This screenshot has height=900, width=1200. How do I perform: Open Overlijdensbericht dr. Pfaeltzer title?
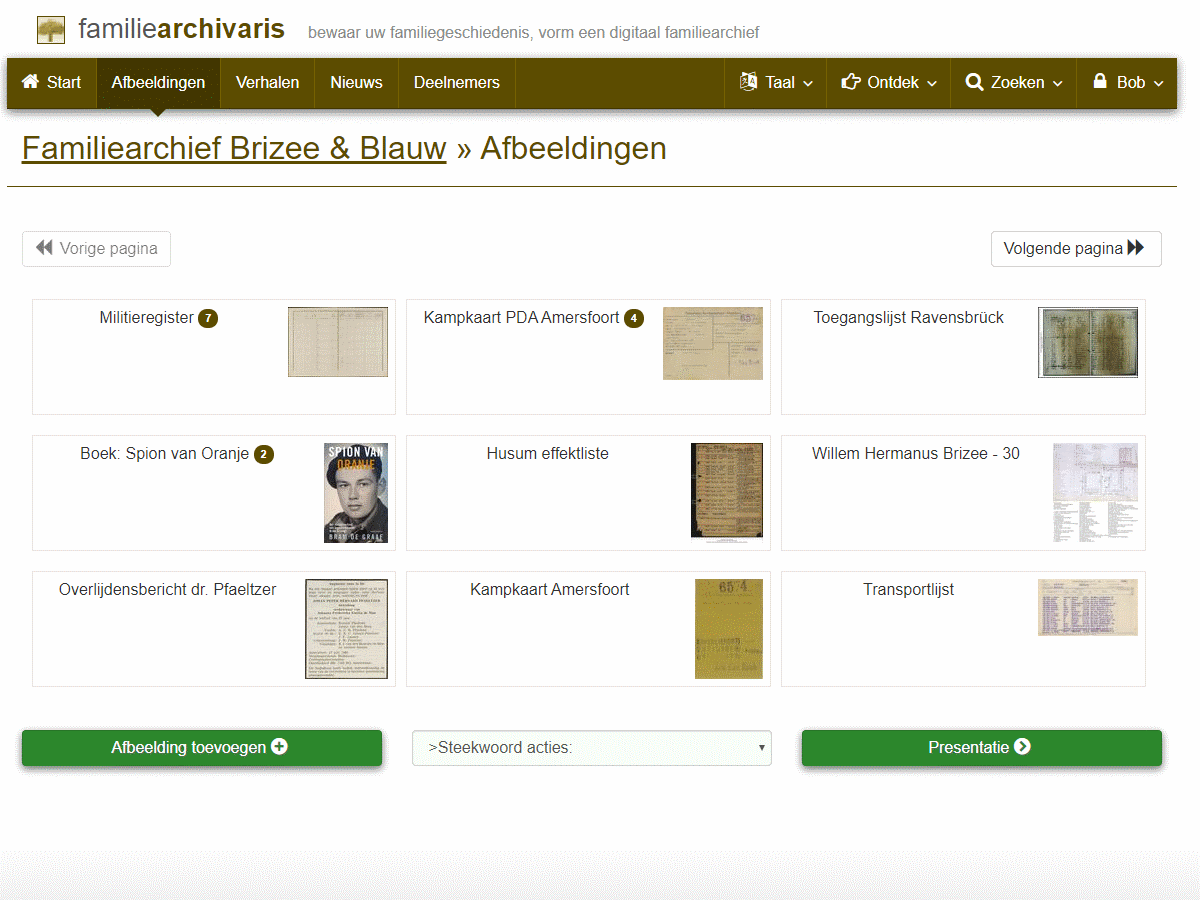(x=167, y=589)
